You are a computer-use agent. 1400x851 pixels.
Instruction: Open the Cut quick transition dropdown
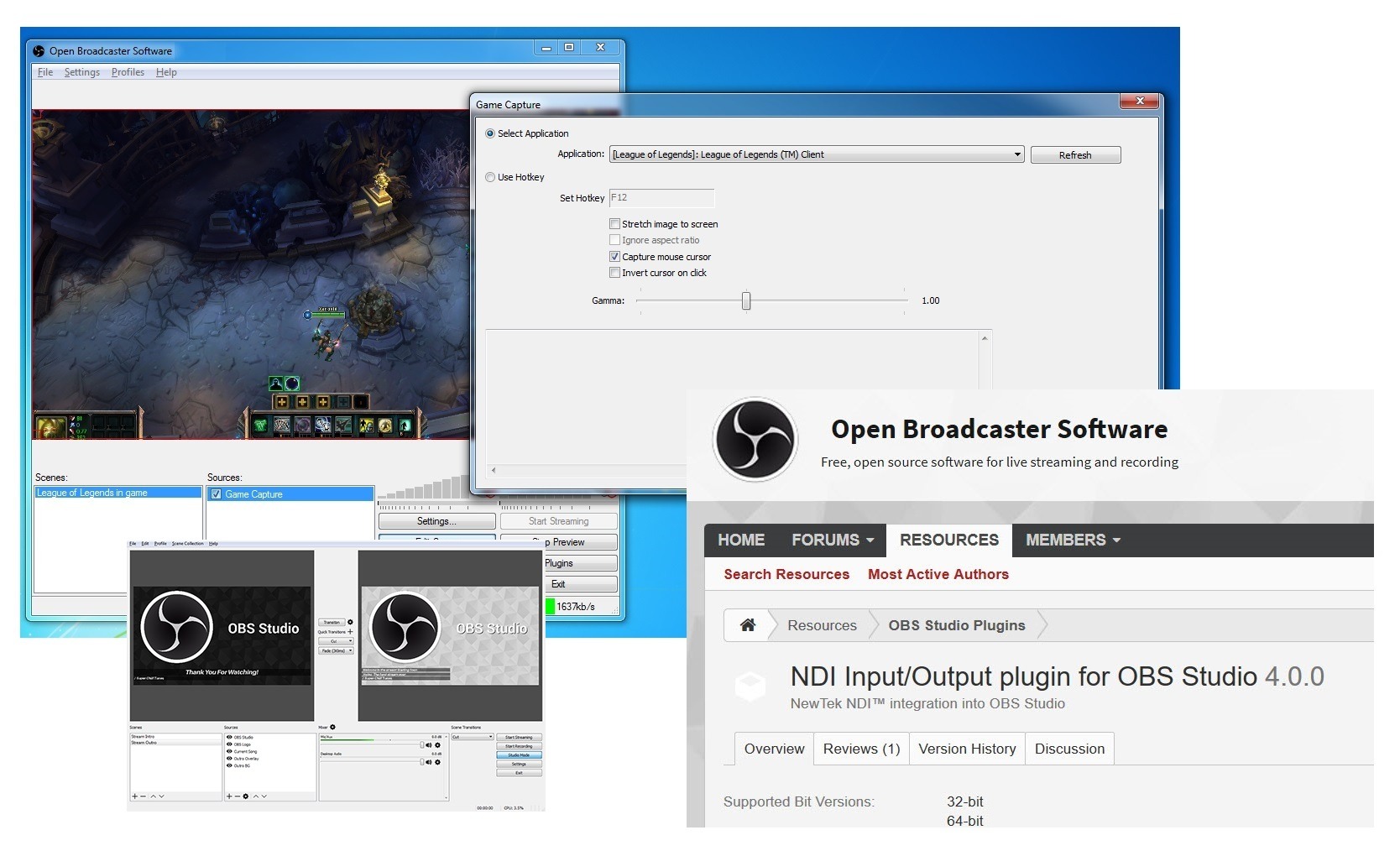336,641
